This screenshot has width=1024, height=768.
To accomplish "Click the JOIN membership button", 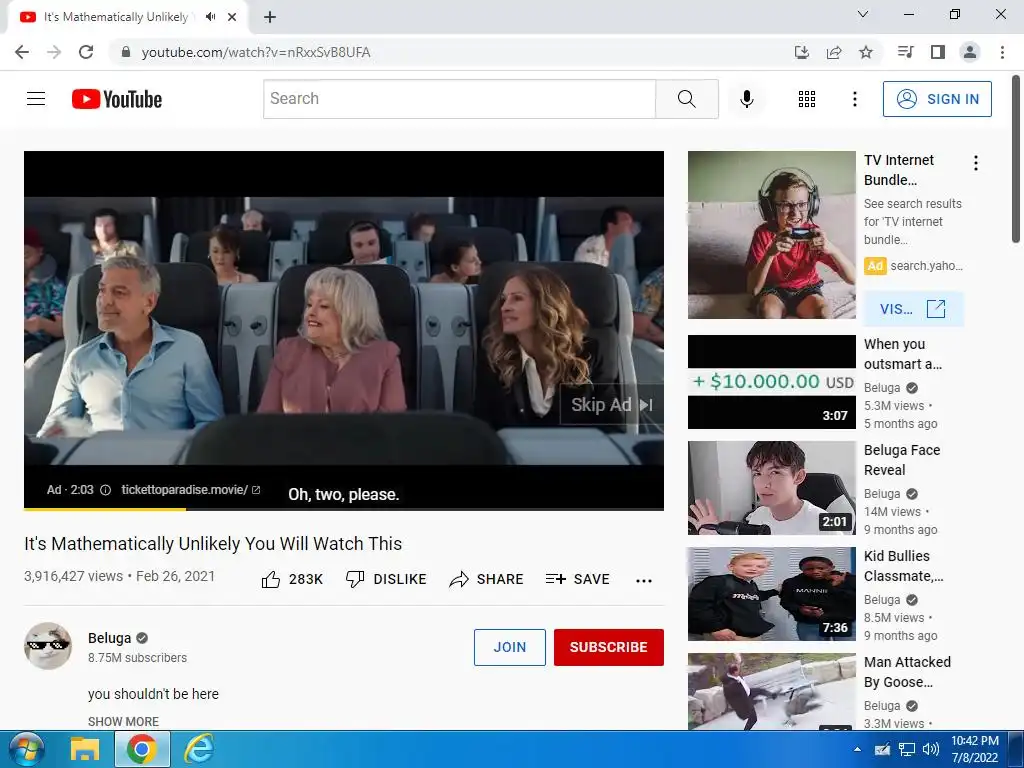I will tap(509, 647).
